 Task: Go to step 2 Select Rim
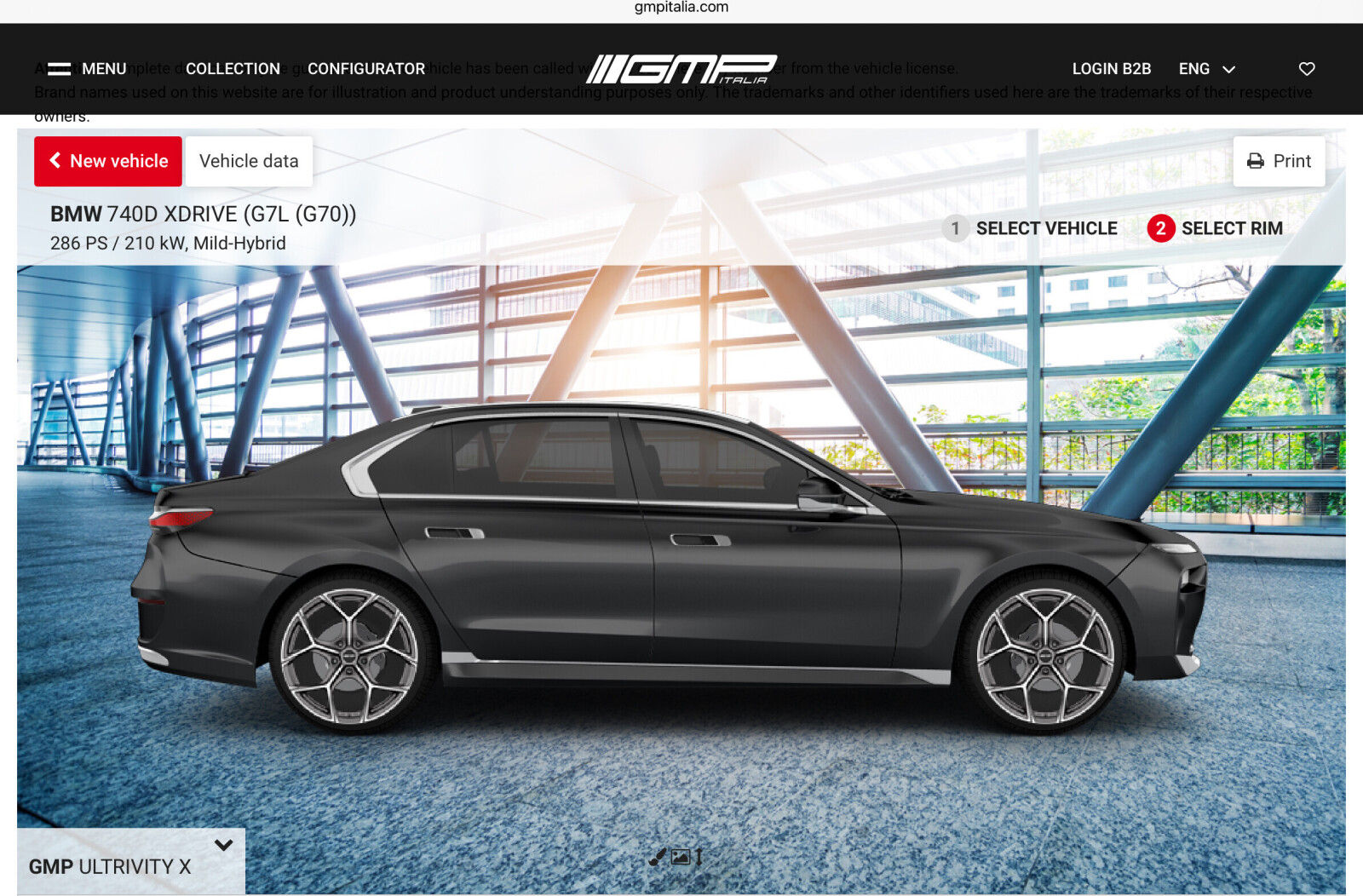[1215, 228]
